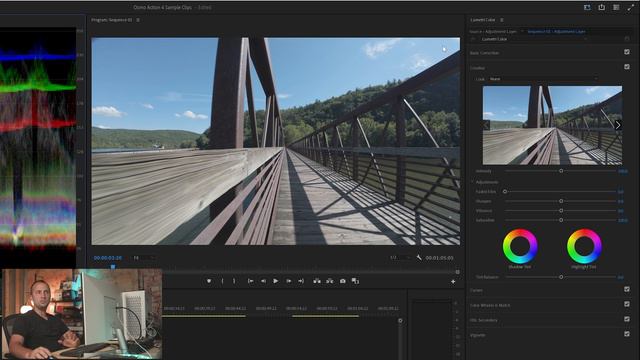The height and width of the screenshot is (360, 640).
Task: Step forward one frame
Action: 289,281
